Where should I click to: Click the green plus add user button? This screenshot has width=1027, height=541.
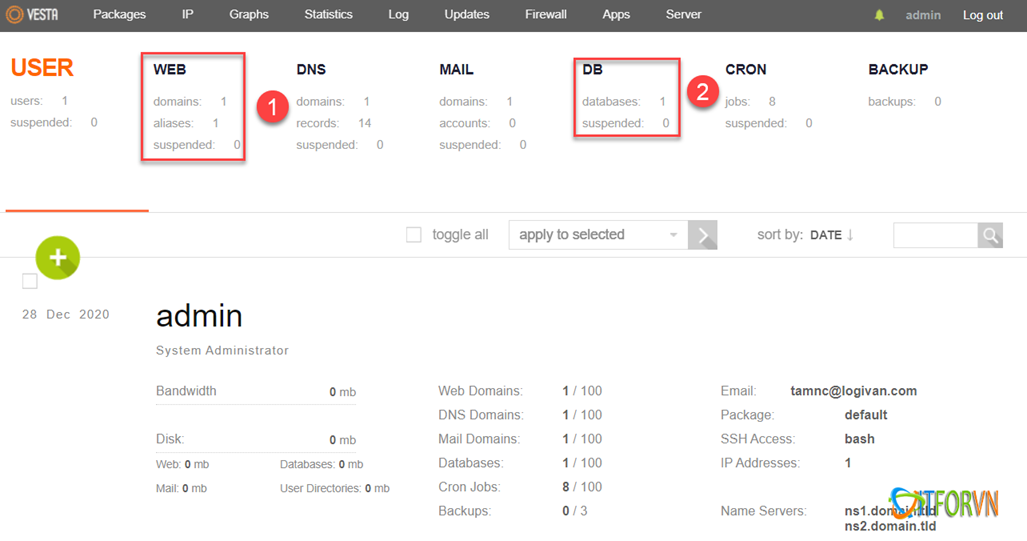(58, 258)
